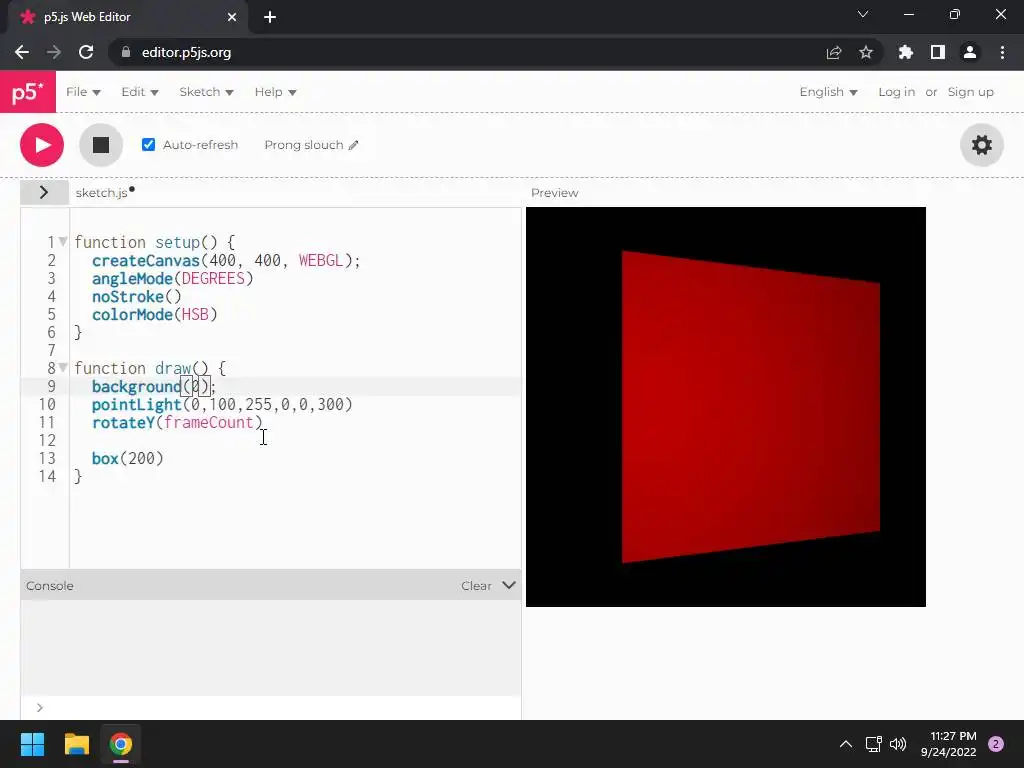Clear the console output
The width and height of the screenshot is (1024, 768).
click(476, 586)
